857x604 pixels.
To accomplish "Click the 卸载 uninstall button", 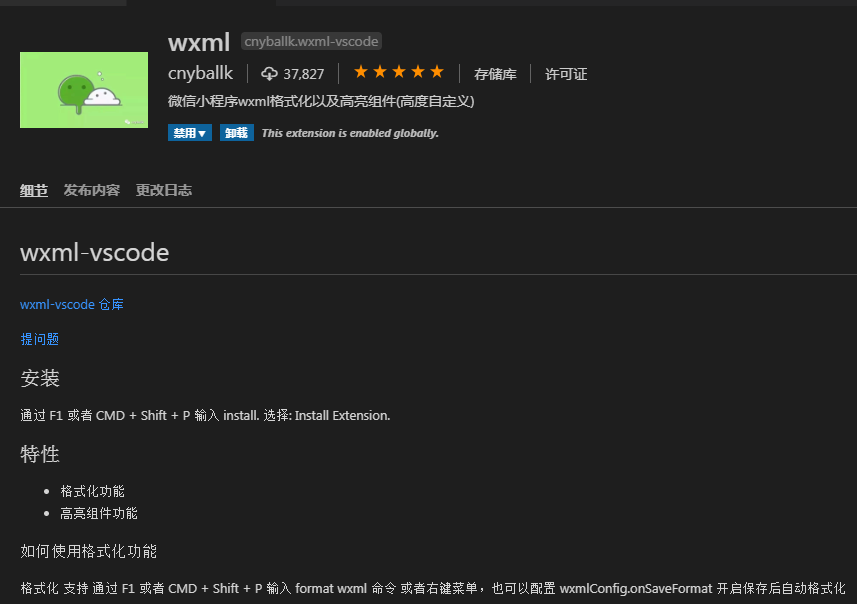I will click(x=237, y=133).
